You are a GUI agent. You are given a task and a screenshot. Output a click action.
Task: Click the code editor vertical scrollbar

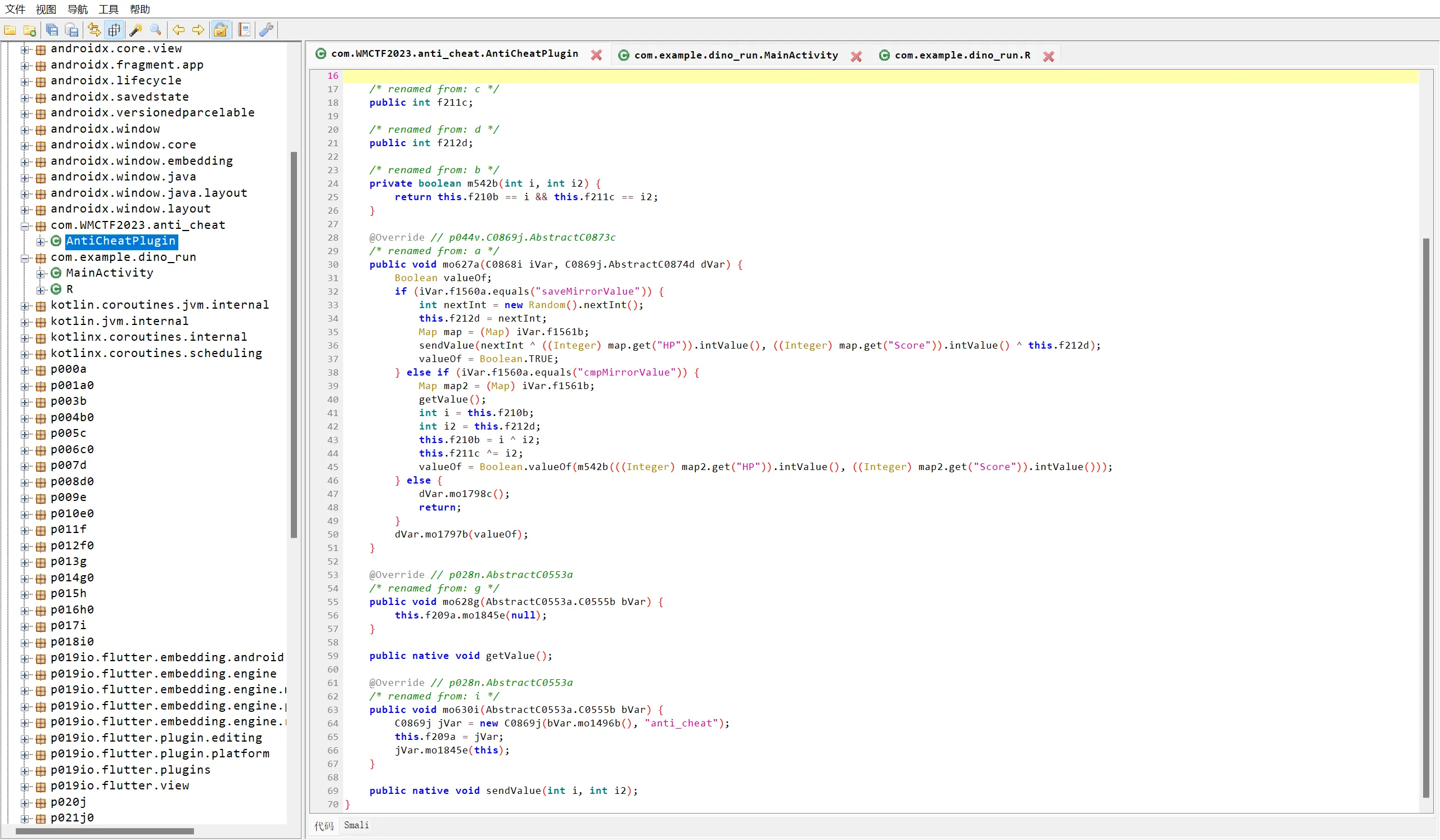1426,517
